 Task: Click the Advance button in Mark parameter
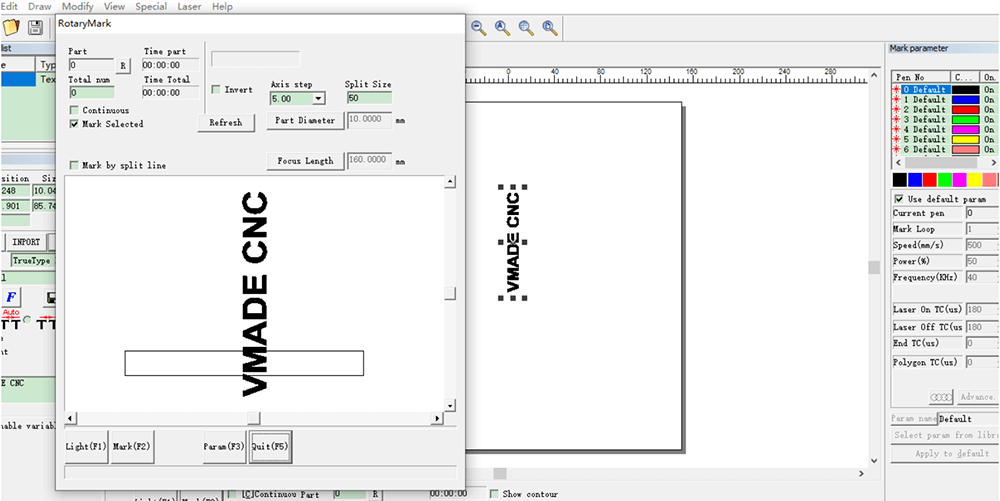tap(977, 397)
